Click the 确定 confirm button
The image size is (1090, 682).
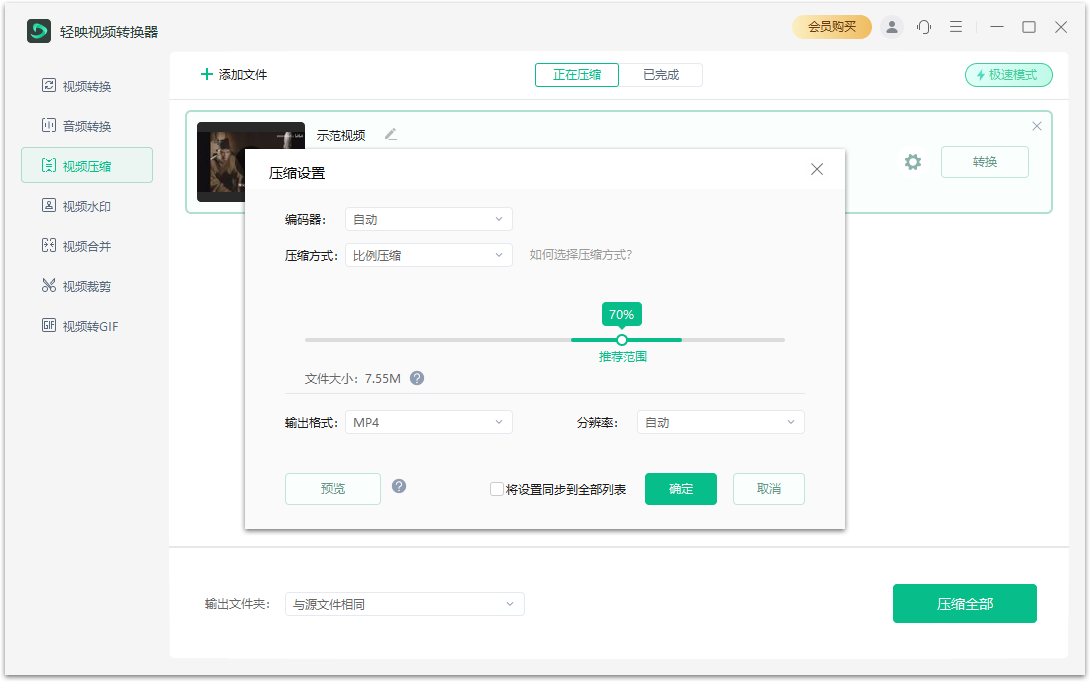click(x=681, y=489)
